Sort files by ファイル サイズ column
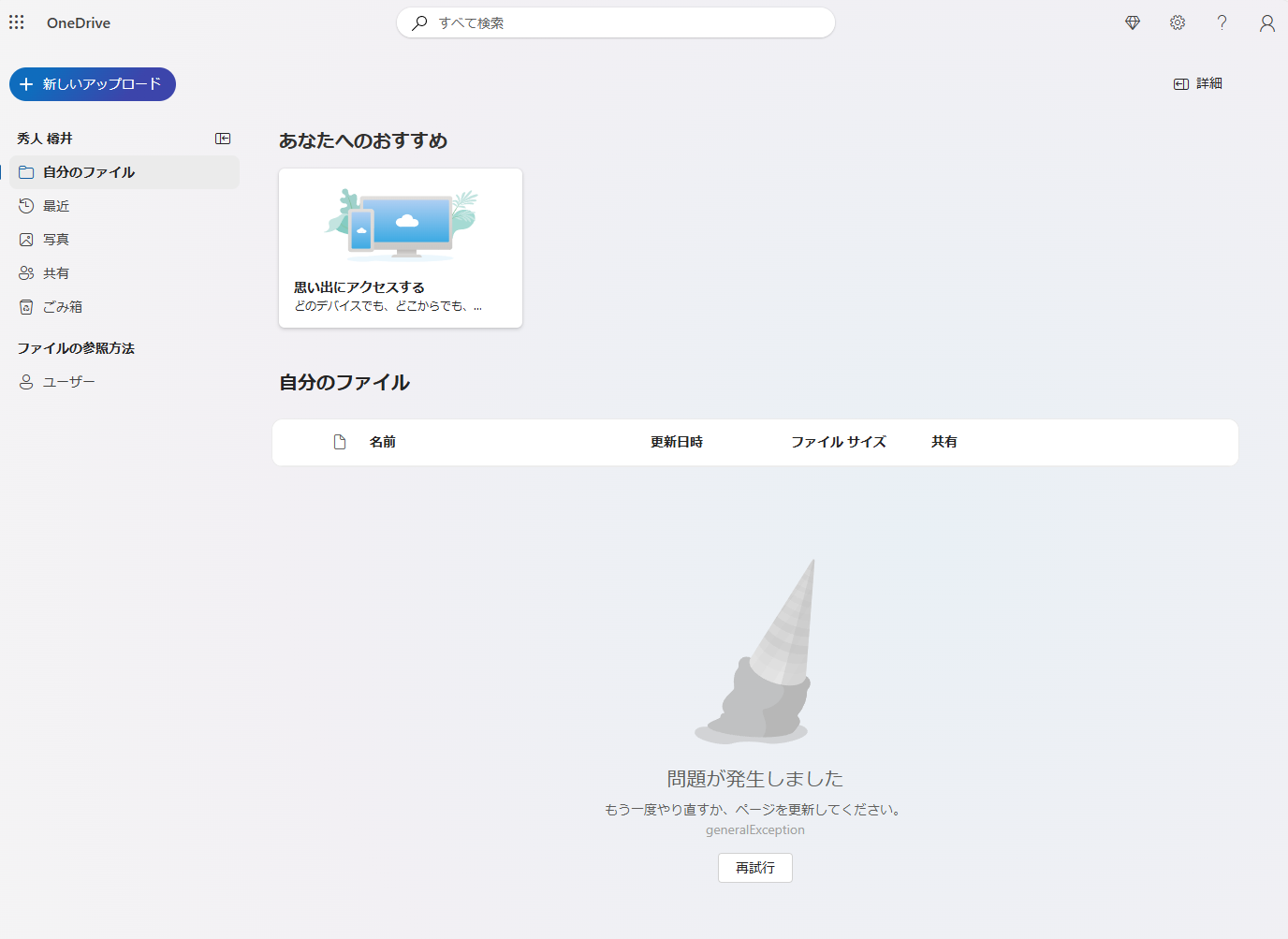Viewport: 1288px width, 939px height. pyautogui.click(x=839, y=442)
